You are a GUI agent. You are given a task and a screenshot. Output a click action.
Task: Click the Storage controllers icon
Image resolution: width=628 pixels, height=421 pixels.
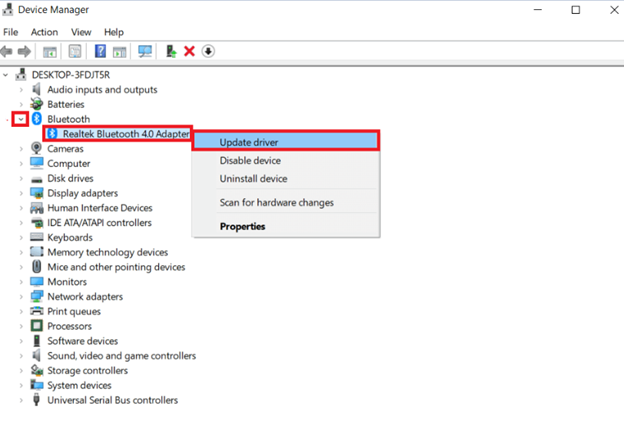pos(36,370)
